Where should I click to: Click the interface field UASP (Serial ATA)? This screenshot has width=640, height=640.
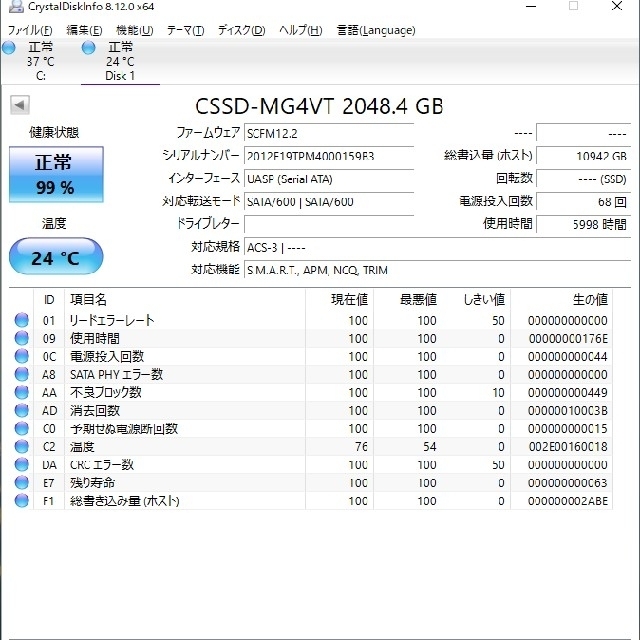point(329,179)
